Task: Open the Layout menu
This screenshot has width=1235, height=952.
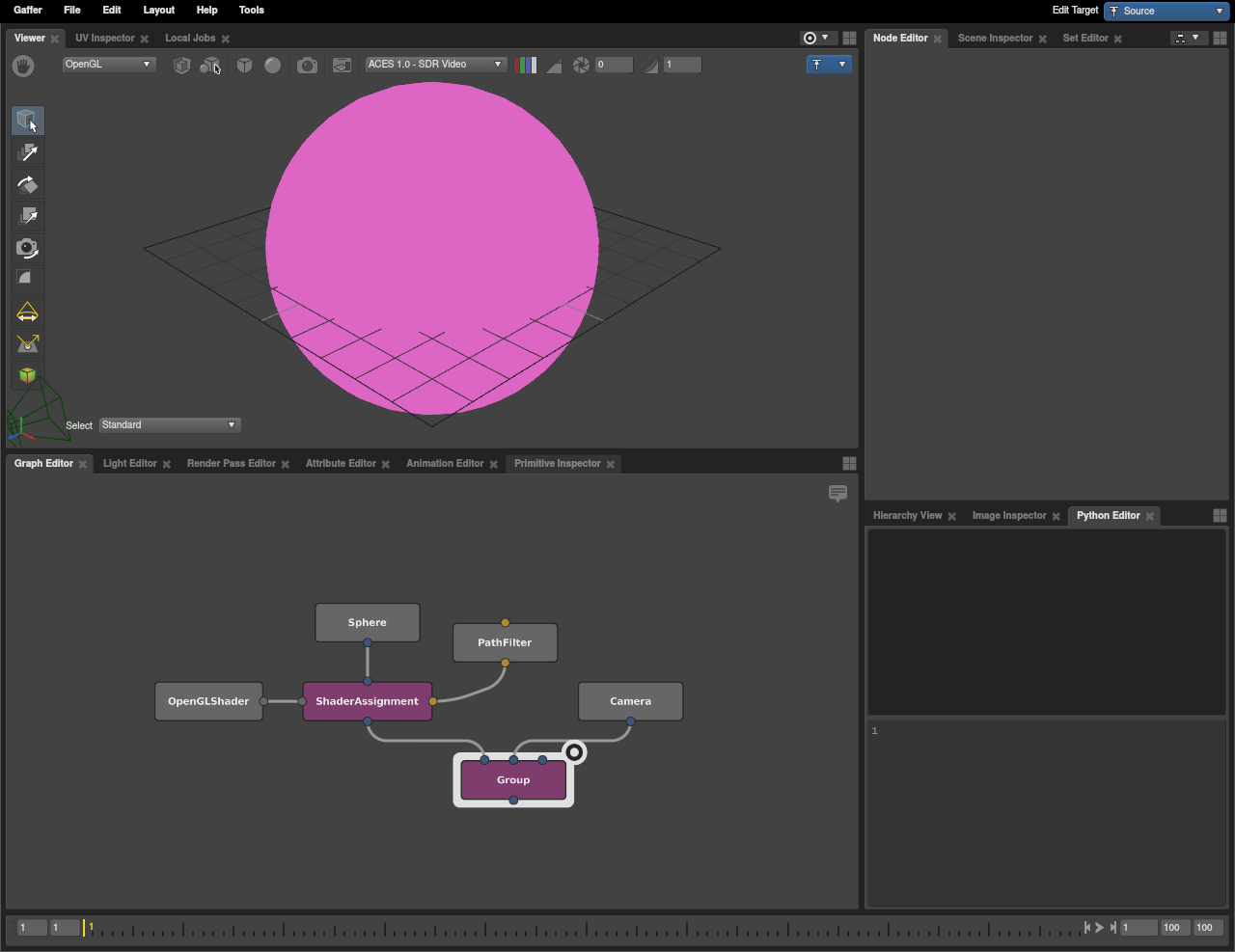Action: coord(158,10)
